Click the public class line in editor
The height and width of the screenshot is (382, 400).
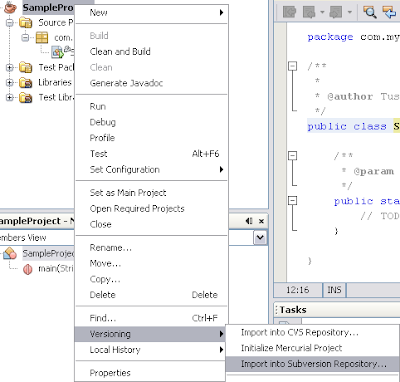(353, 126)
